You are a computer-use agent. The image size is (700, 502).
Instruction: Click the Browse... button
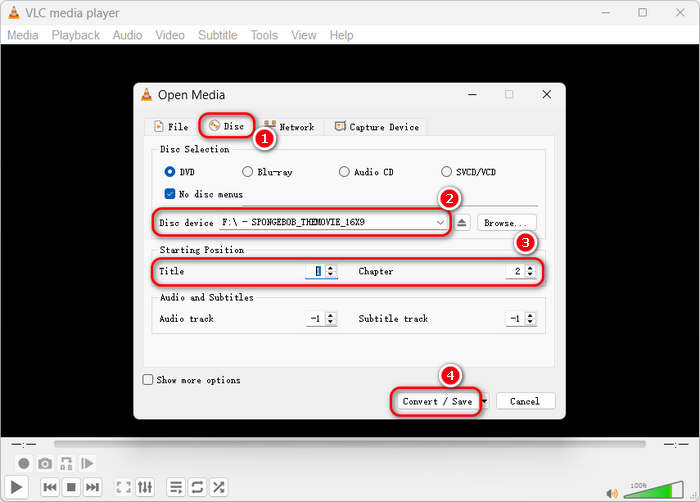[x=506, y=222]
